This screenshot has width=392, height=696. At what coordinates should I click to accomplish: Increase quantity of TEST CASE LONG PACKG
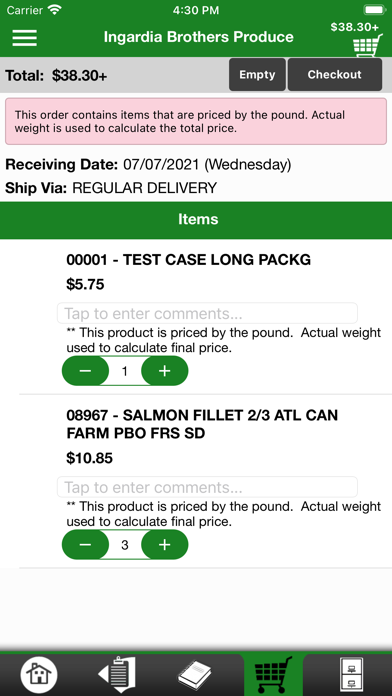(x=165, y=371)
